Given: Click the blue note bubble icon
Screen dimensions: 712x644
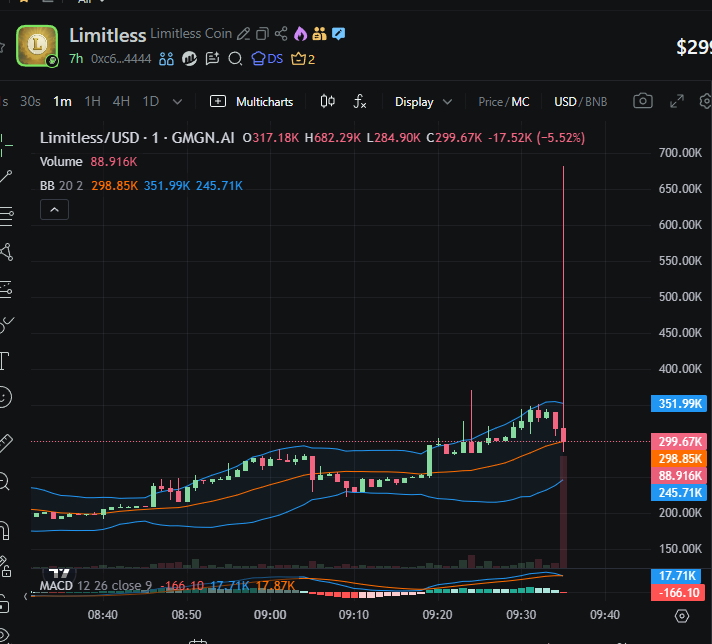Looking at the screenshot, I should pos(338,34).
